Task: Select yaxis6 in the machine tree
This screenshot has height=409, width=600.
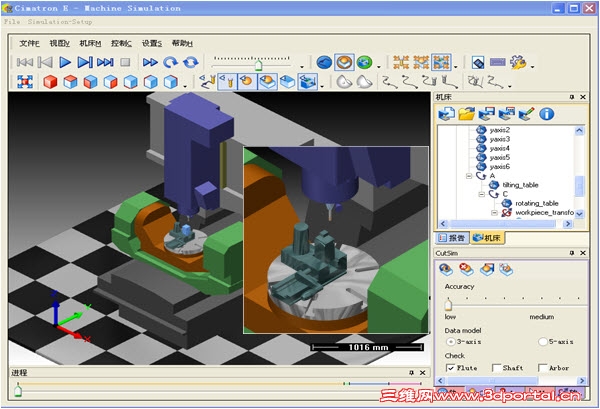Action: [x=500, y=166]
